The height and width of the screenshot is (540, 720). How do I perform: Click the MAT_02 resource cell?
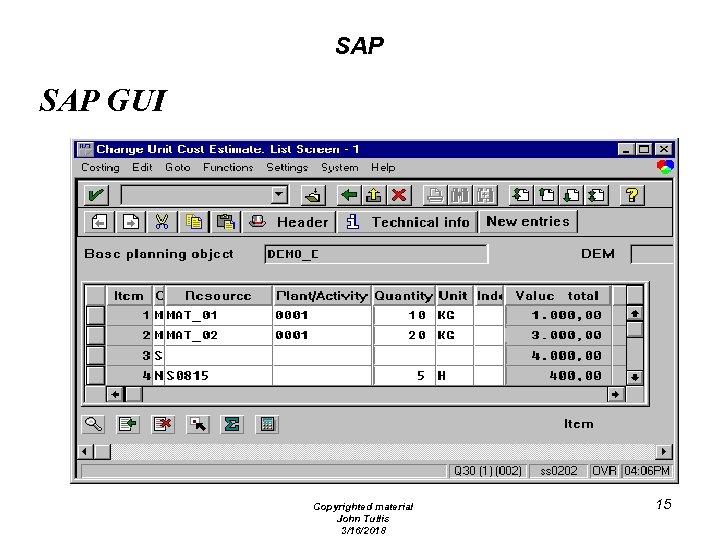[x=219, y=335]
